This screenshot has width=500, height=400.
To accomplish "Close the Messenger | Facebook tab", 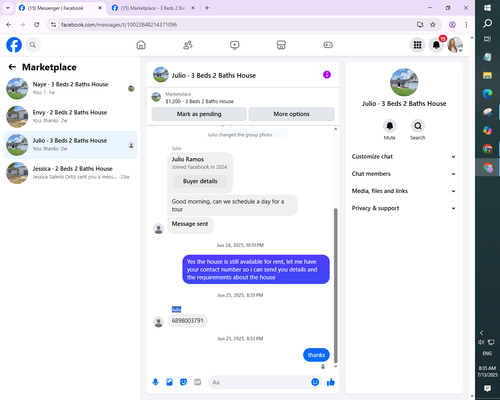I will pos(100,8).
